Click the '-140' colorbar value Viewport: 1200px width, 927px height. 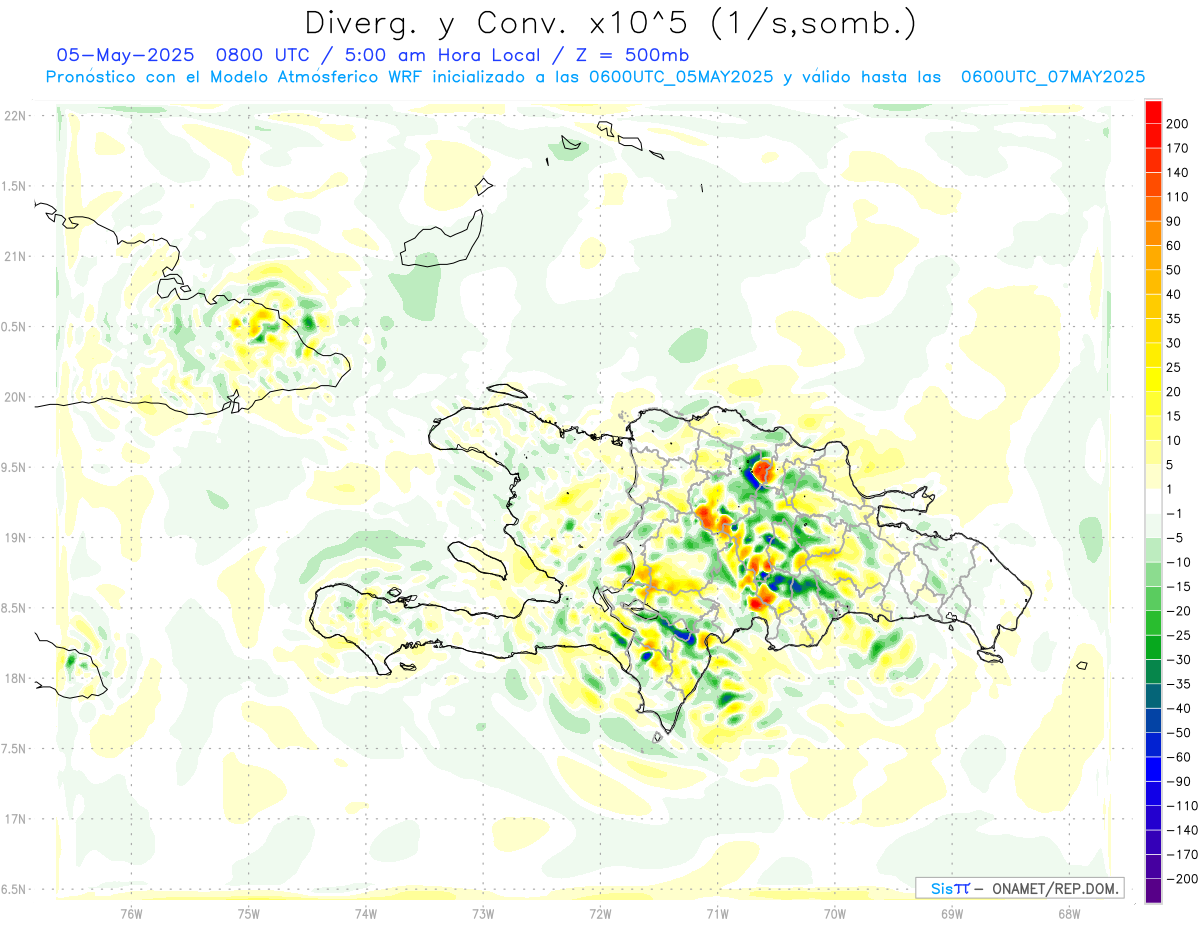click(x=1181, y=830)
